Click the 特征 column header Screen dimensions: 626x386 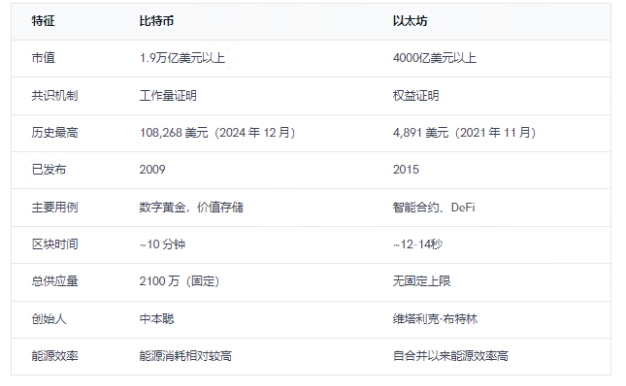(43, 21)
